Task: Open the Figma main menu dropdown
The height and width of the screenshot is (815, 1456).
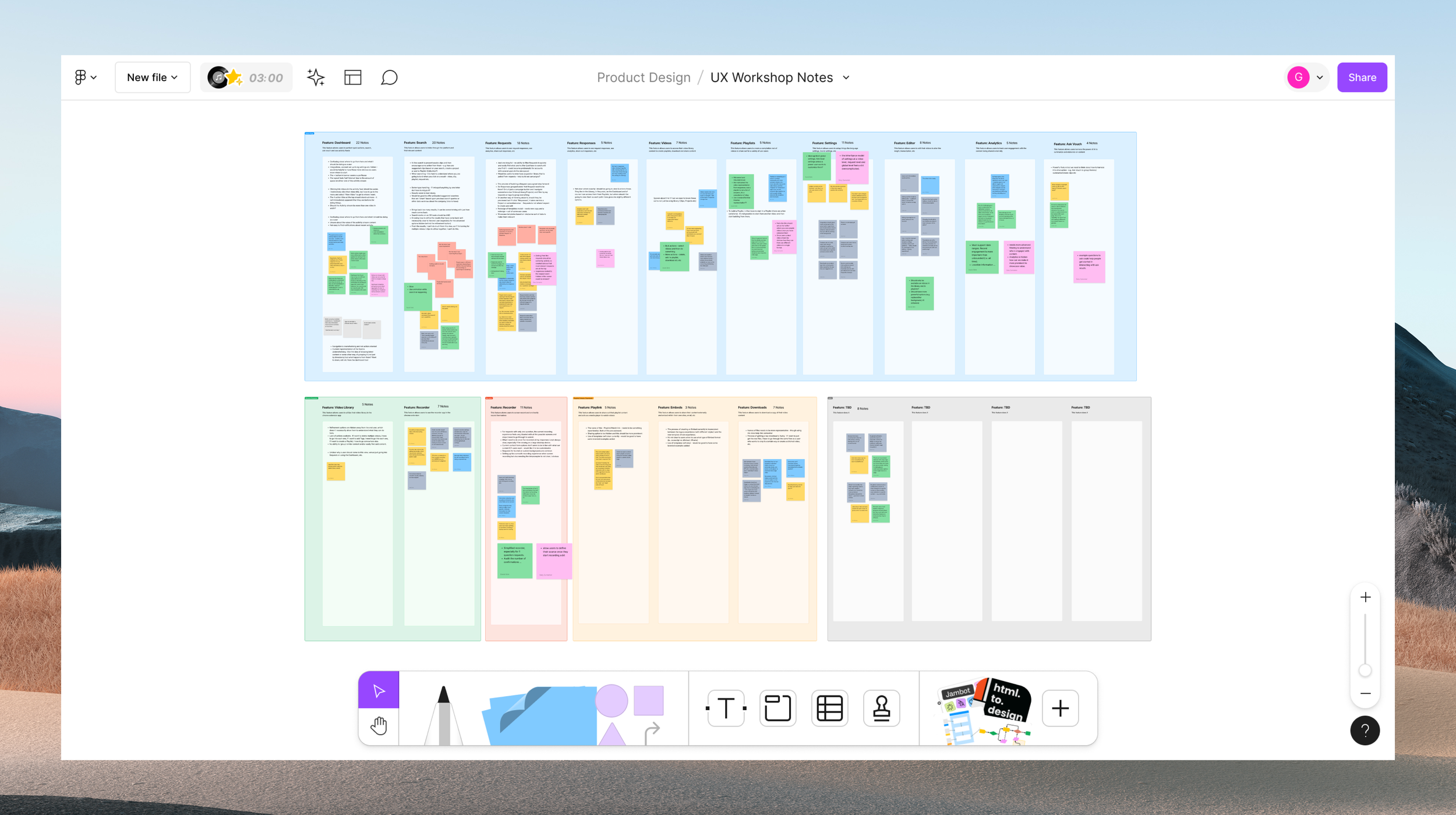Action: coord(86,77)
